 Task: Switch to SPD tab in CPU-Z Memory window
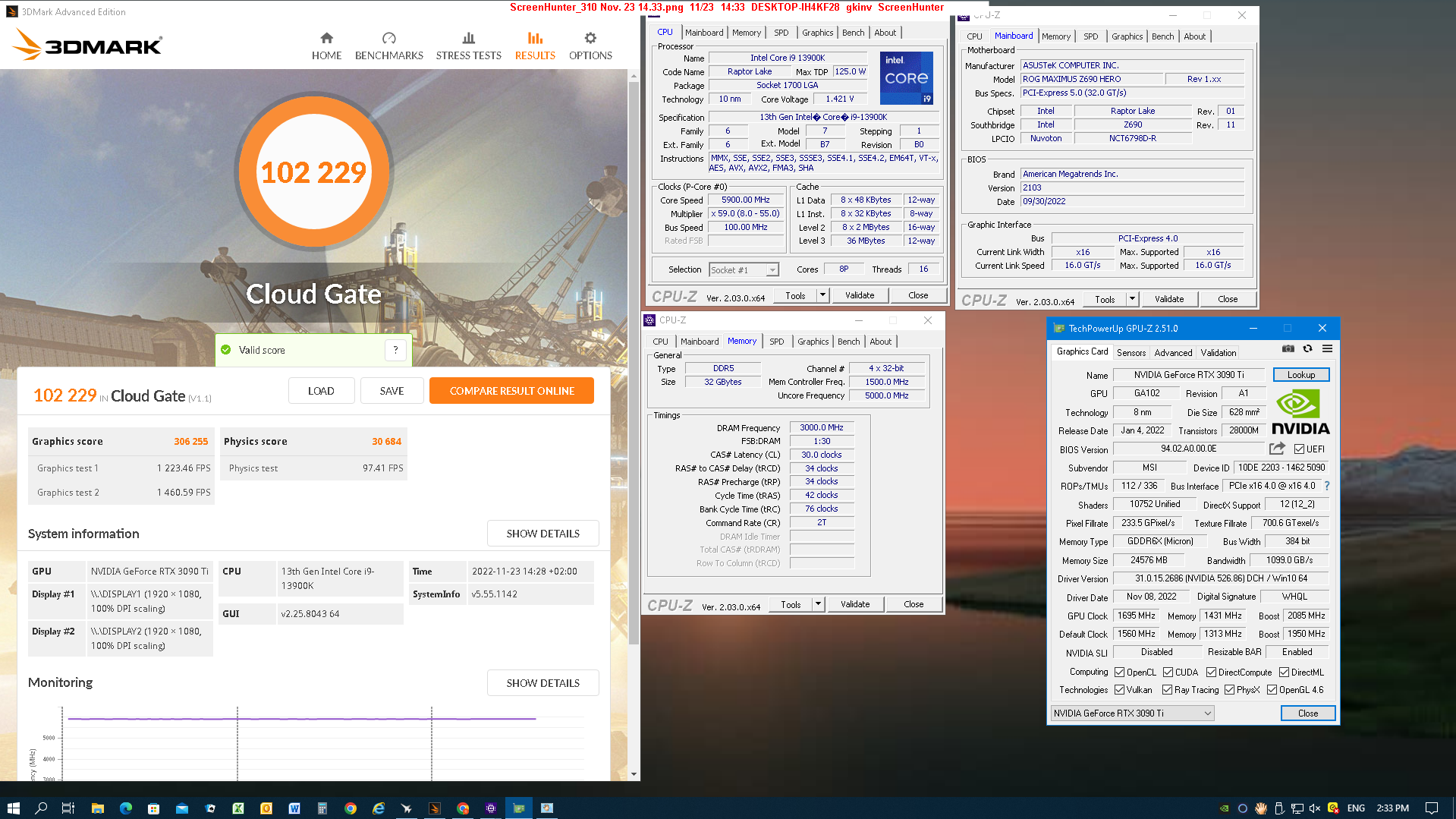coord(776,342)
